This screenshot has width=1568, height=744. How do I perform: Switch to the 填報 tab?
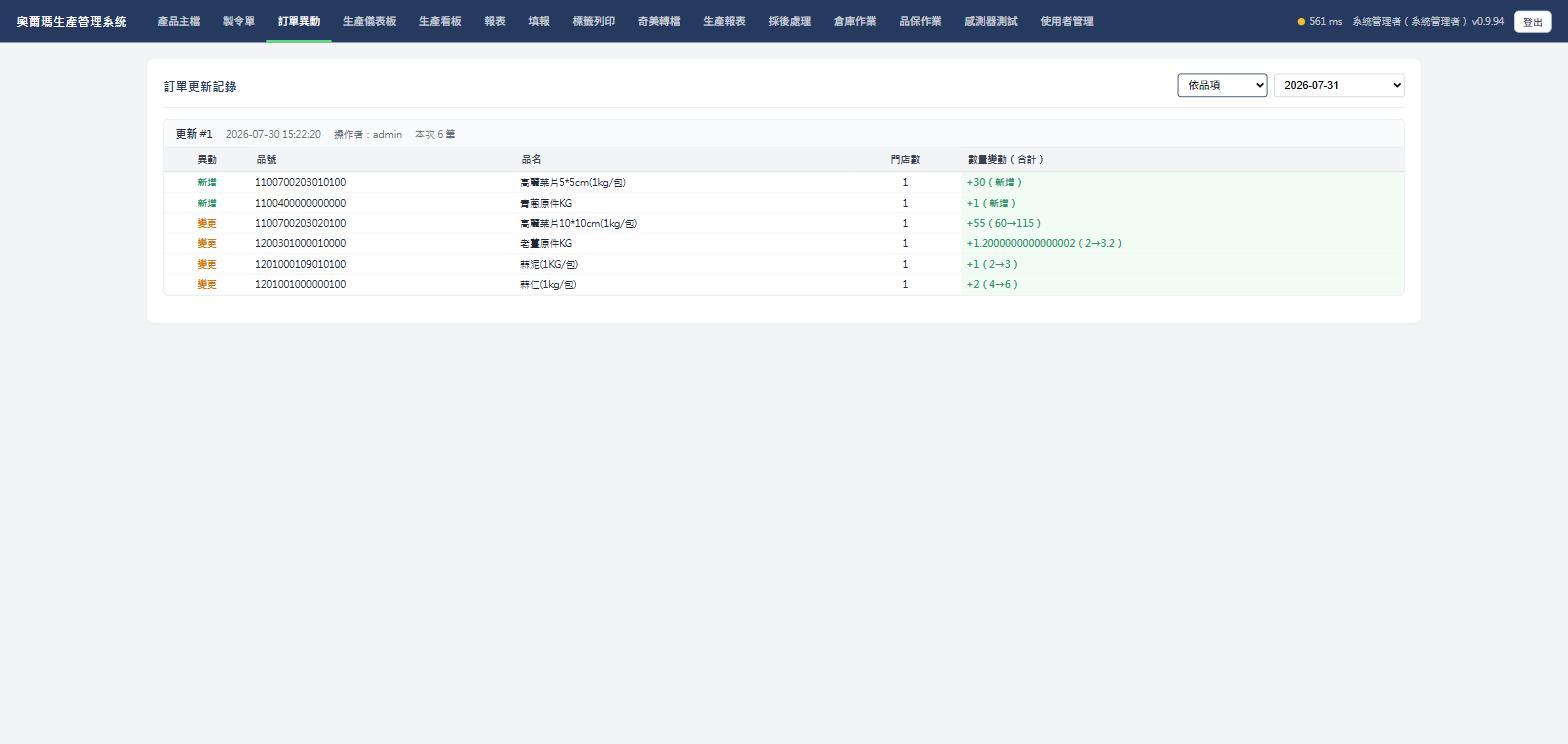point(539,21)
